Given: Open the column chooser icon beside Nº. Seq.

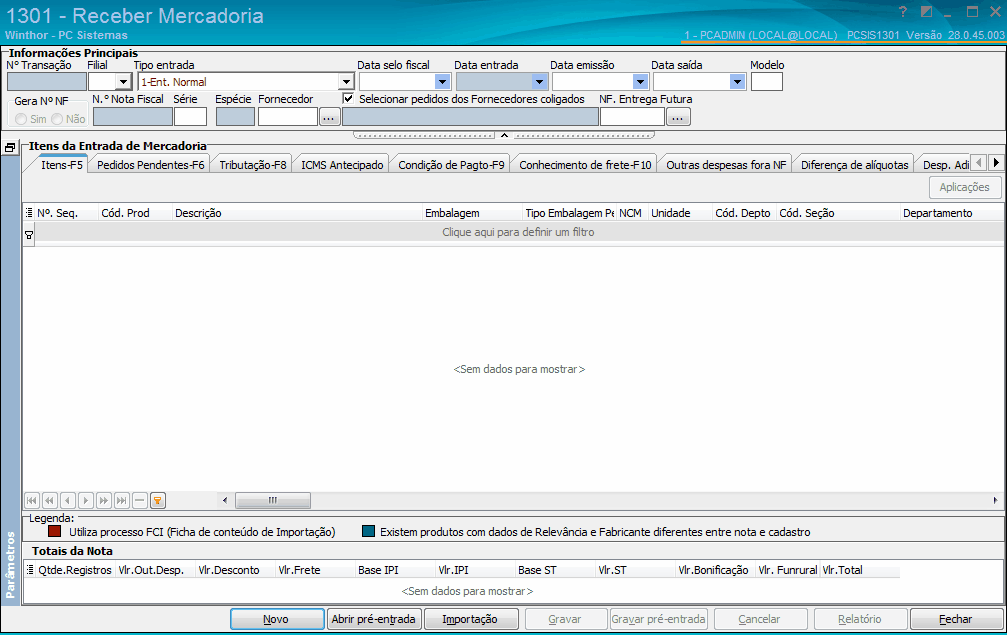Looking at the screenshot, I should coord(29,213).
